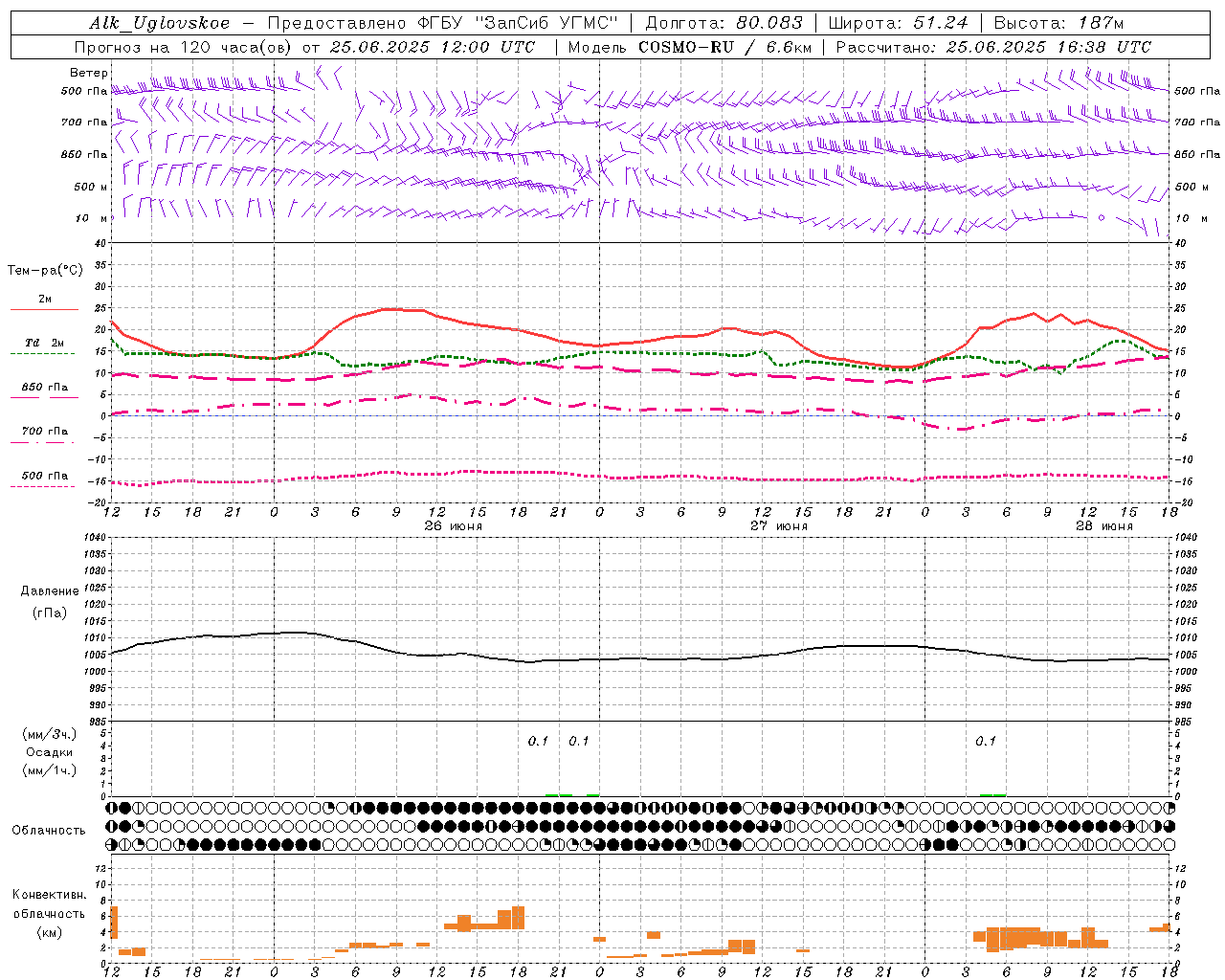Click the Рассчитано: 25.06.2025 16:38 UTC timestamp

pos(993,47)
